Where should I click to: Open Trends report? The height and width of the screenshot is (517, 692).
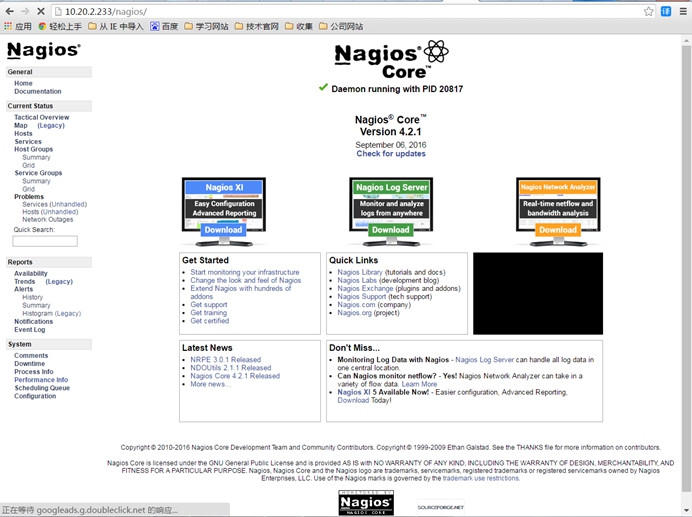pyautogui.click(x=24, y=281)
